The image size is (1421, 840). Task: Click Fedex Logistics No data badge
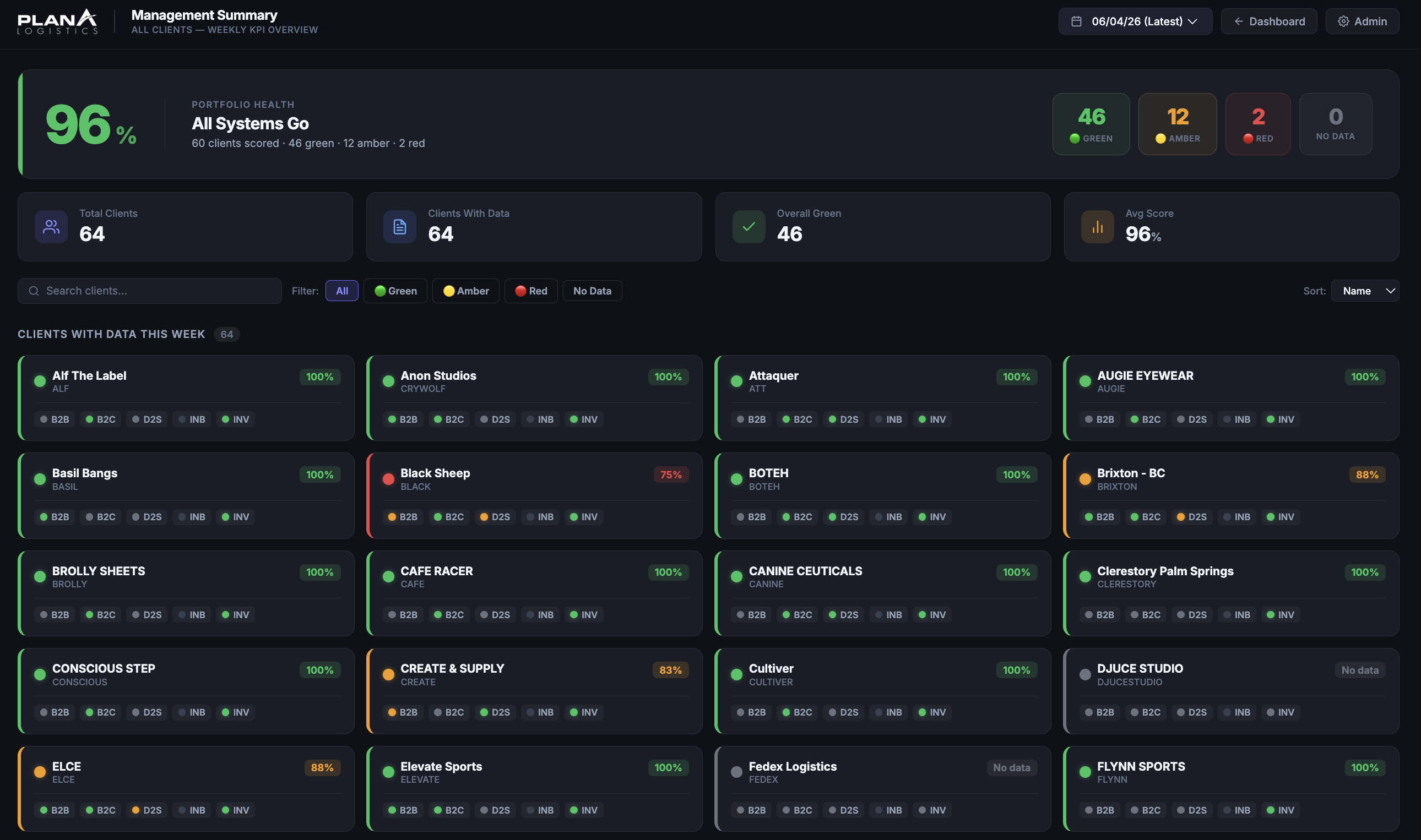pyautogui.click(x=1012, y=767)
